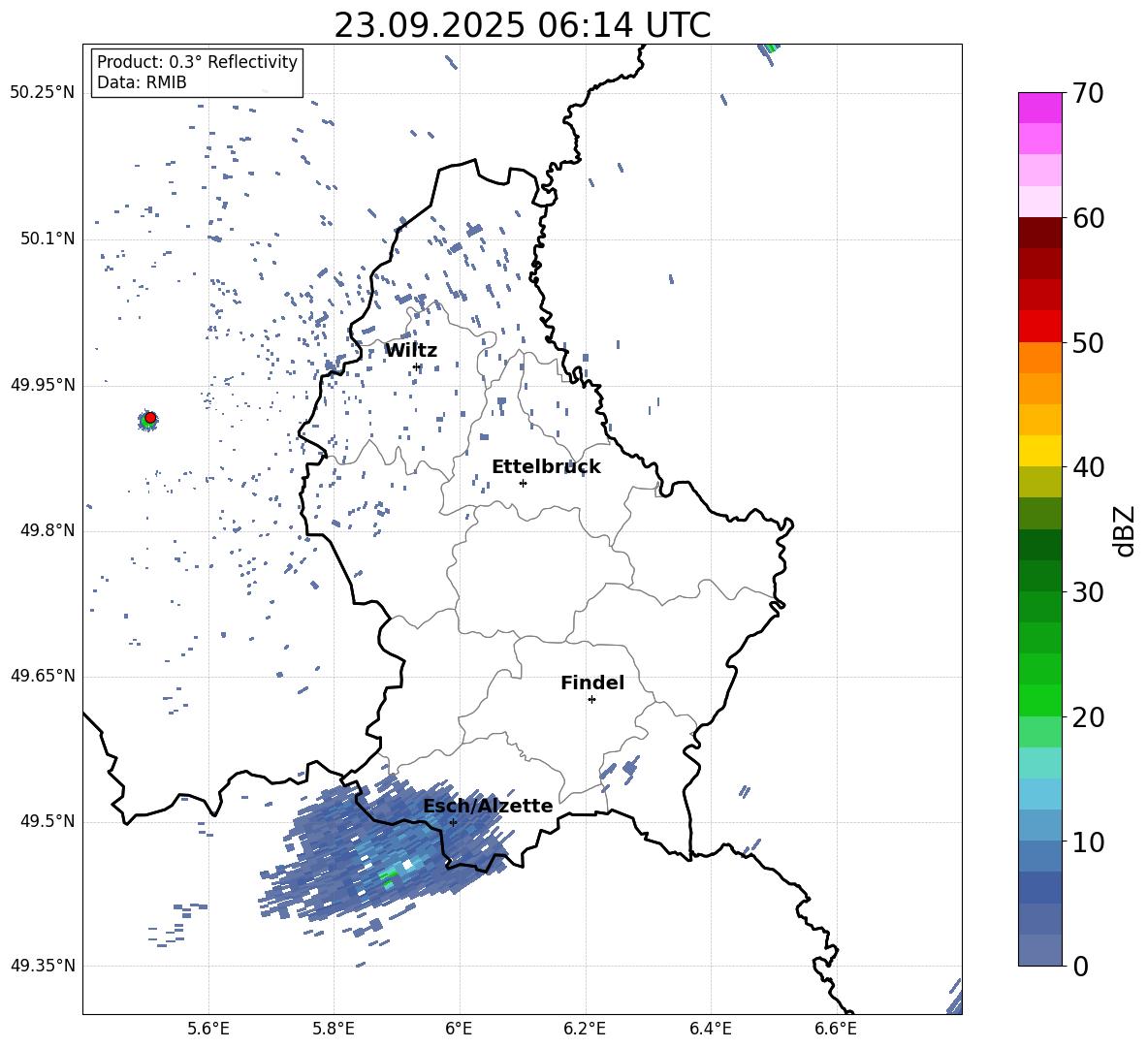Click the 10 tick on colorbar
The width and height of the screenshot is (1148, 1048).
(x=1088, y=842)
